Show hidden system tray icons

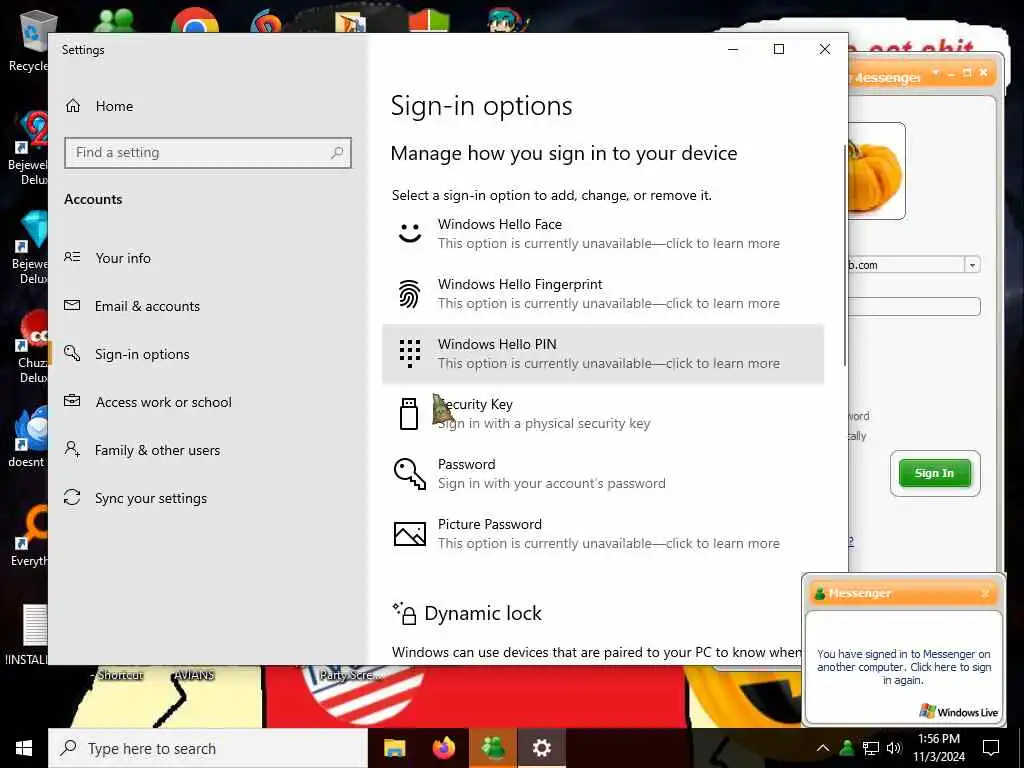823,748
